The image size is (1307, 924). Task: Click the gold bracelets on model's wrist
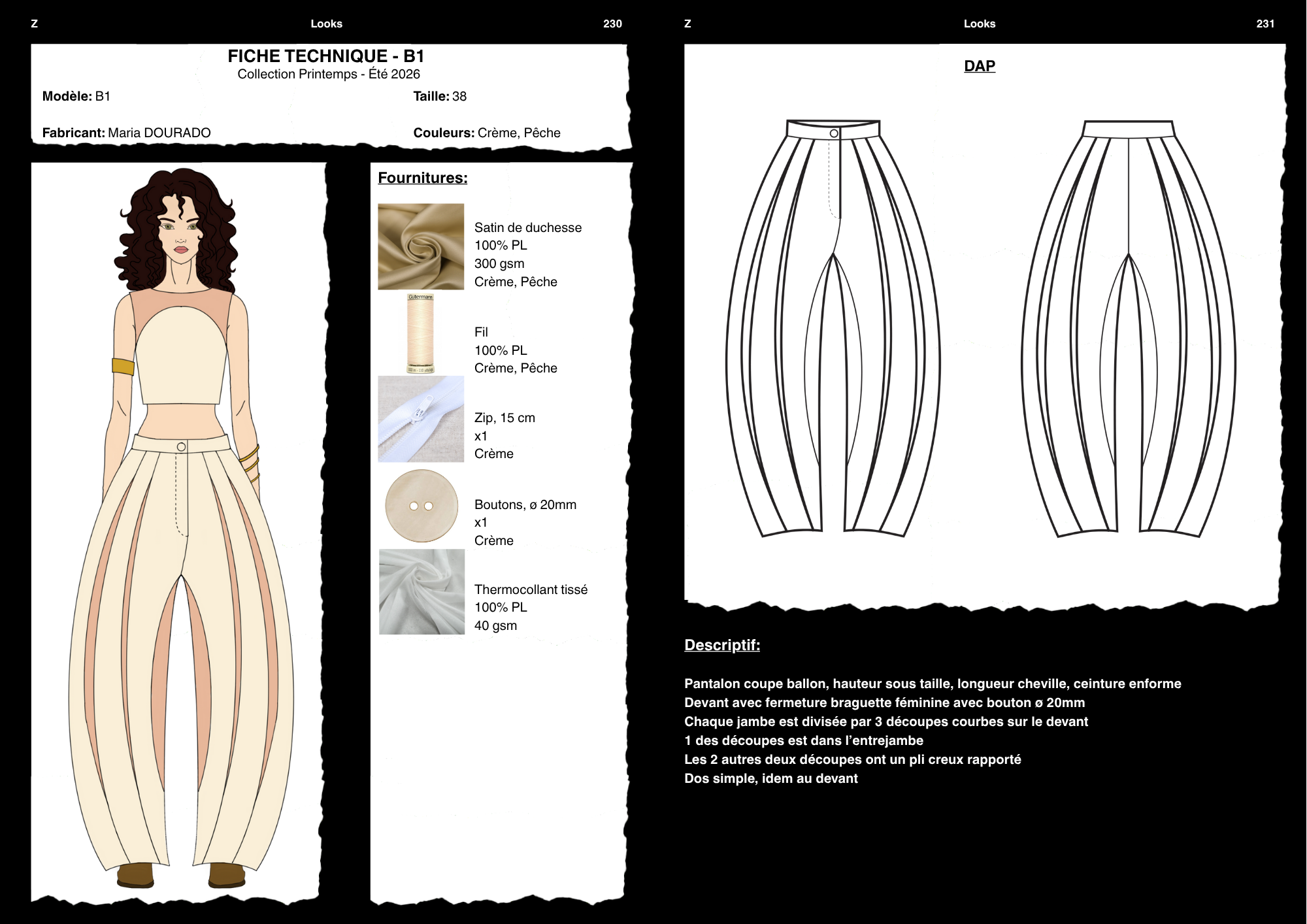point(250,463)
